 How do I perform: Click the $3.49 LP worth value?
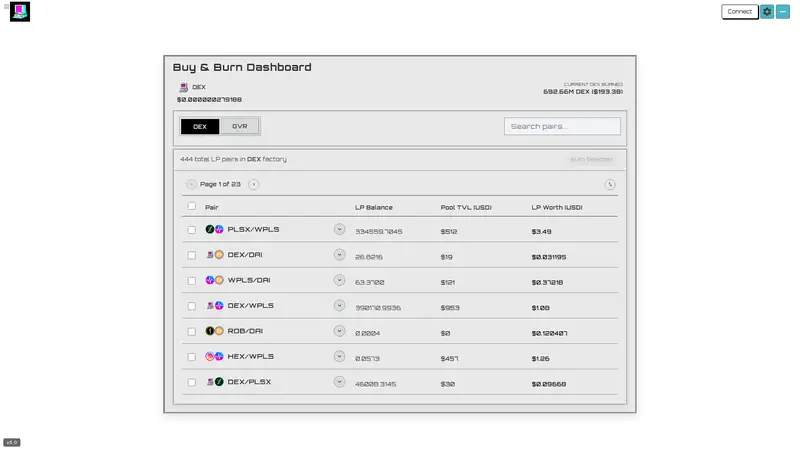[x=541, y=232]
